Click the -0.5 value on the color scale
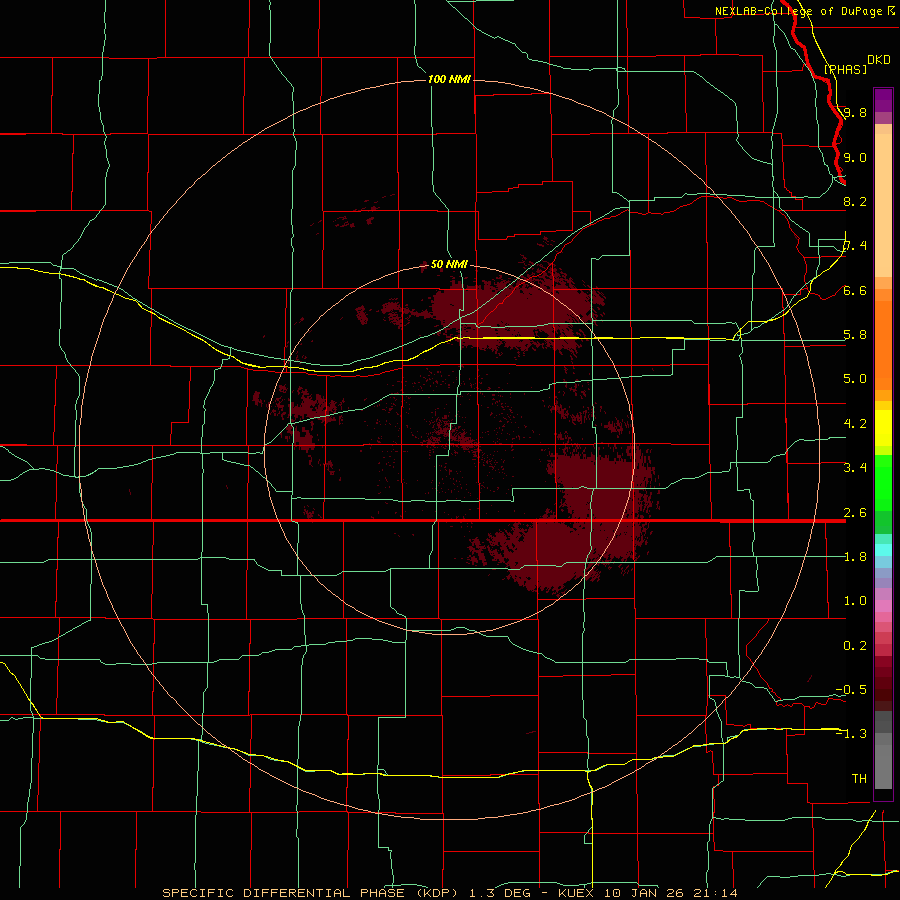This screenshot has width=900, height=900. (851, 690)
